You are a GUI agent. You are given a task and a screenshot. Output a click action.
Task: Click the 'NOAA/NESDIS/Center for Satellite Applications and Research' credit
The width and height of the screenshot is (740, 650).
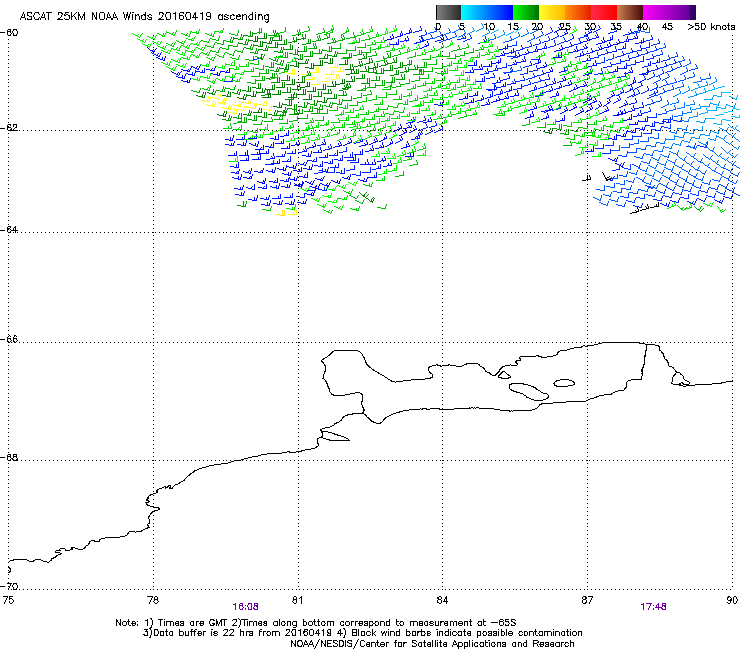click(432, 644)
